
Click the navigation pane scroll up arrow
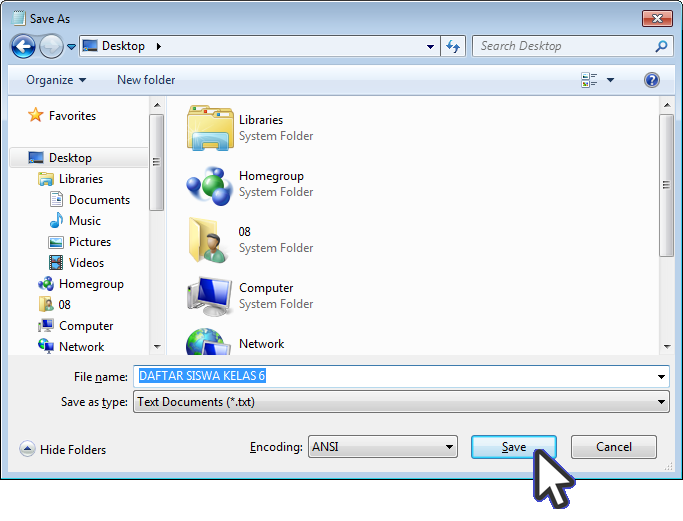pos(157,105)
